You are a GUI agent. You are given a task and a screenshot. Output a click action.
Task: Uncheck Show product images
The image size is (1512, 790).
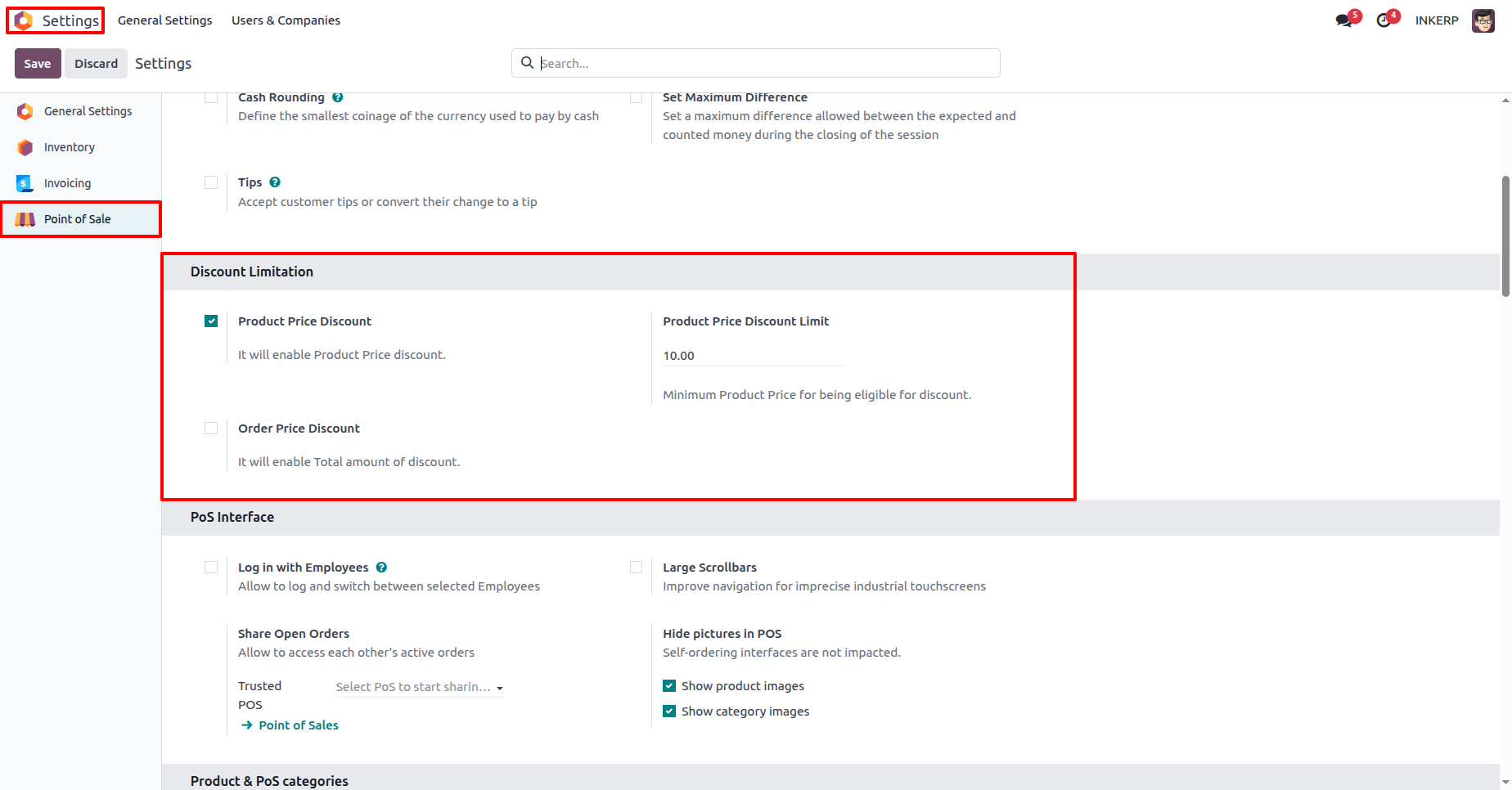669,686
